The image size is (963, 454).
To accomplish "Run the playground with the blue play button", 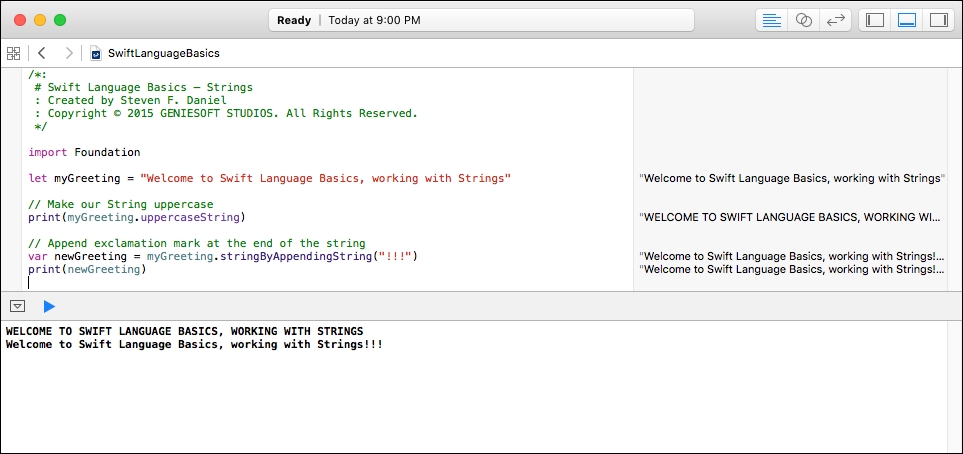I will pyautogui.click(x=49, y=306).
